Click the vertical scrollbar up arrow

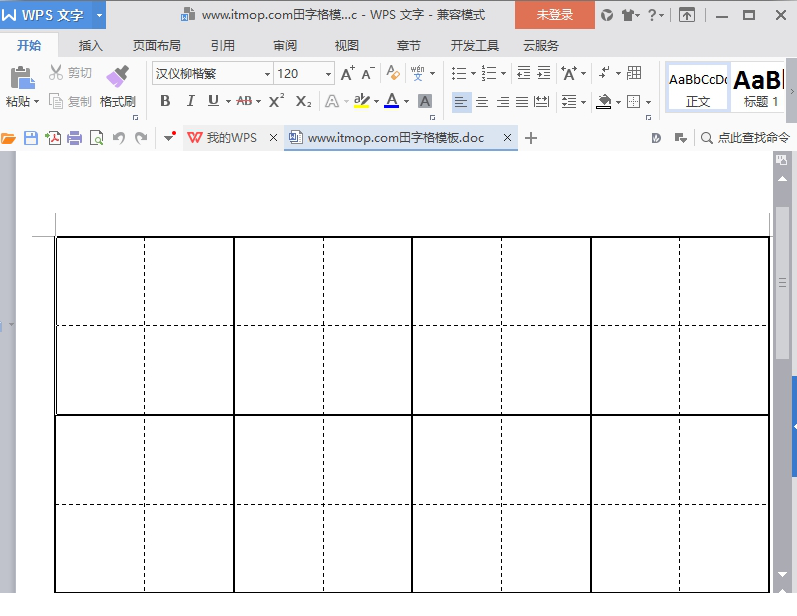[x=782, y=179]
